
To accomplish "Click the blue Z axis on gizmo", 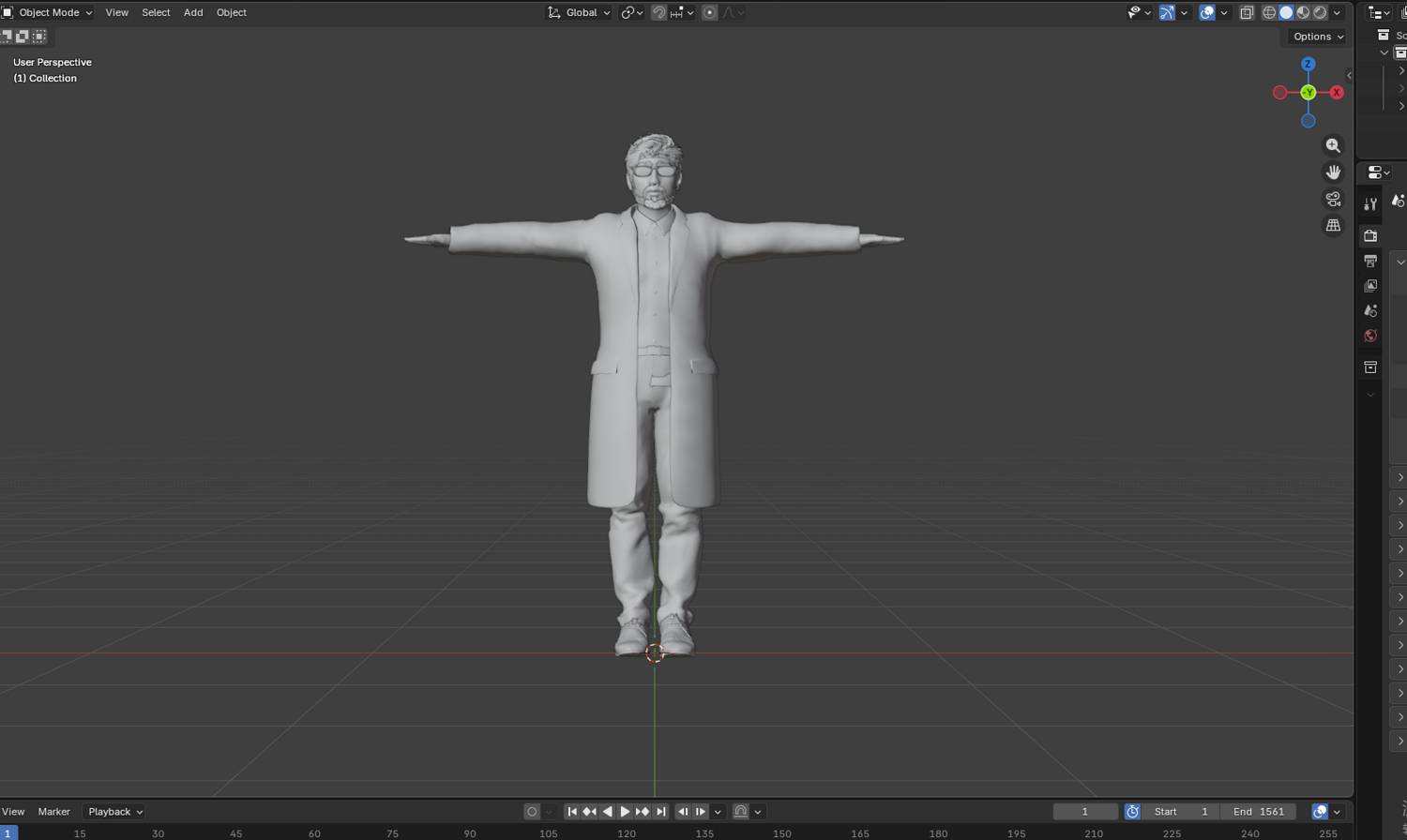I will point(1308,64).
